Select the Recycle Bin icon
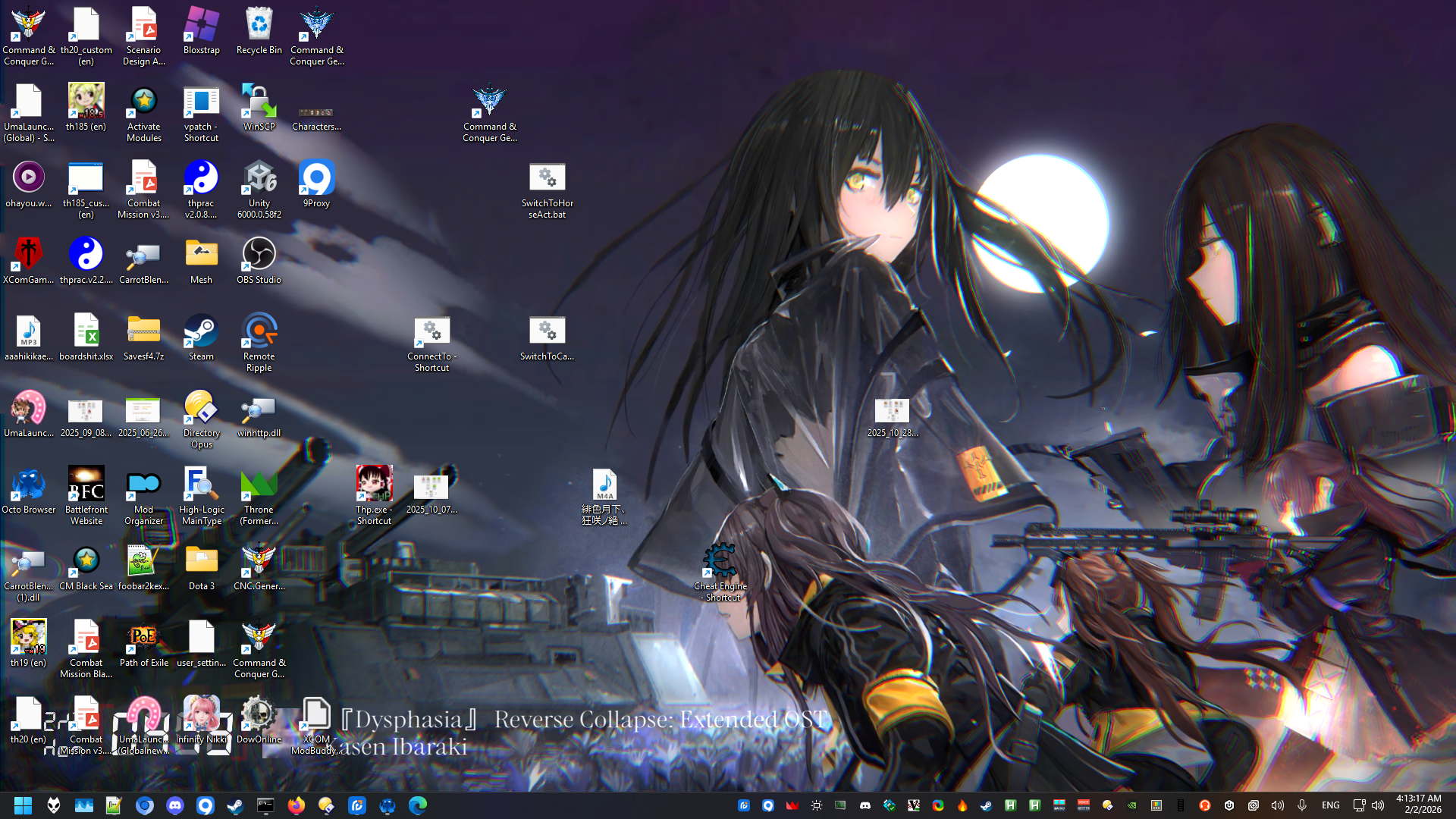The image size is (1456, 819). (x=259, y=25)
